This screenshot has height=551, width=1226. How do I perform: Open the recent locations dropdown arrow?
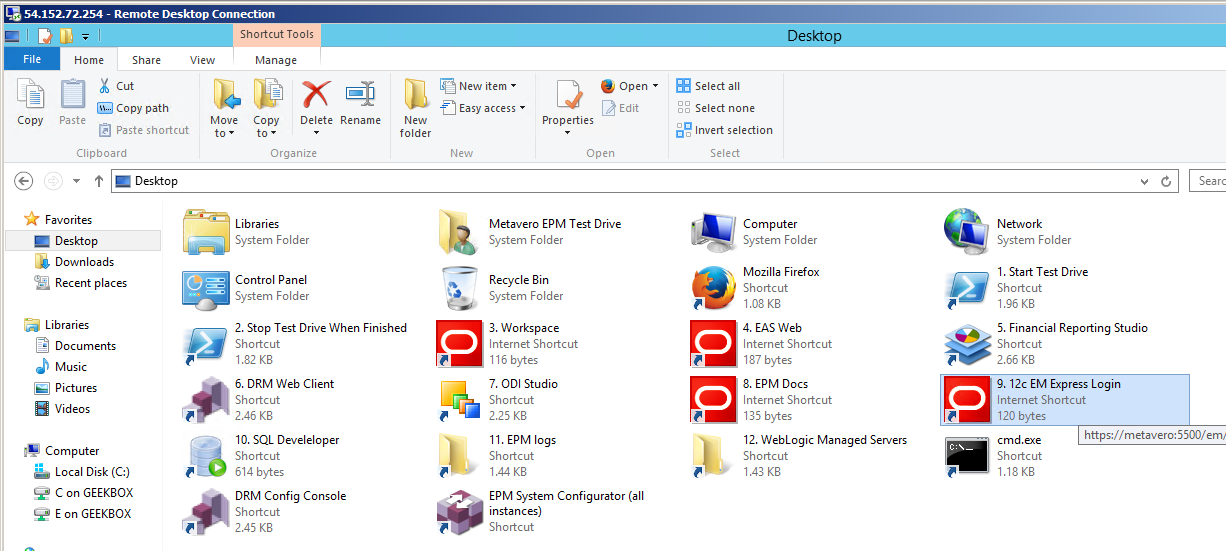coord(76,181)
